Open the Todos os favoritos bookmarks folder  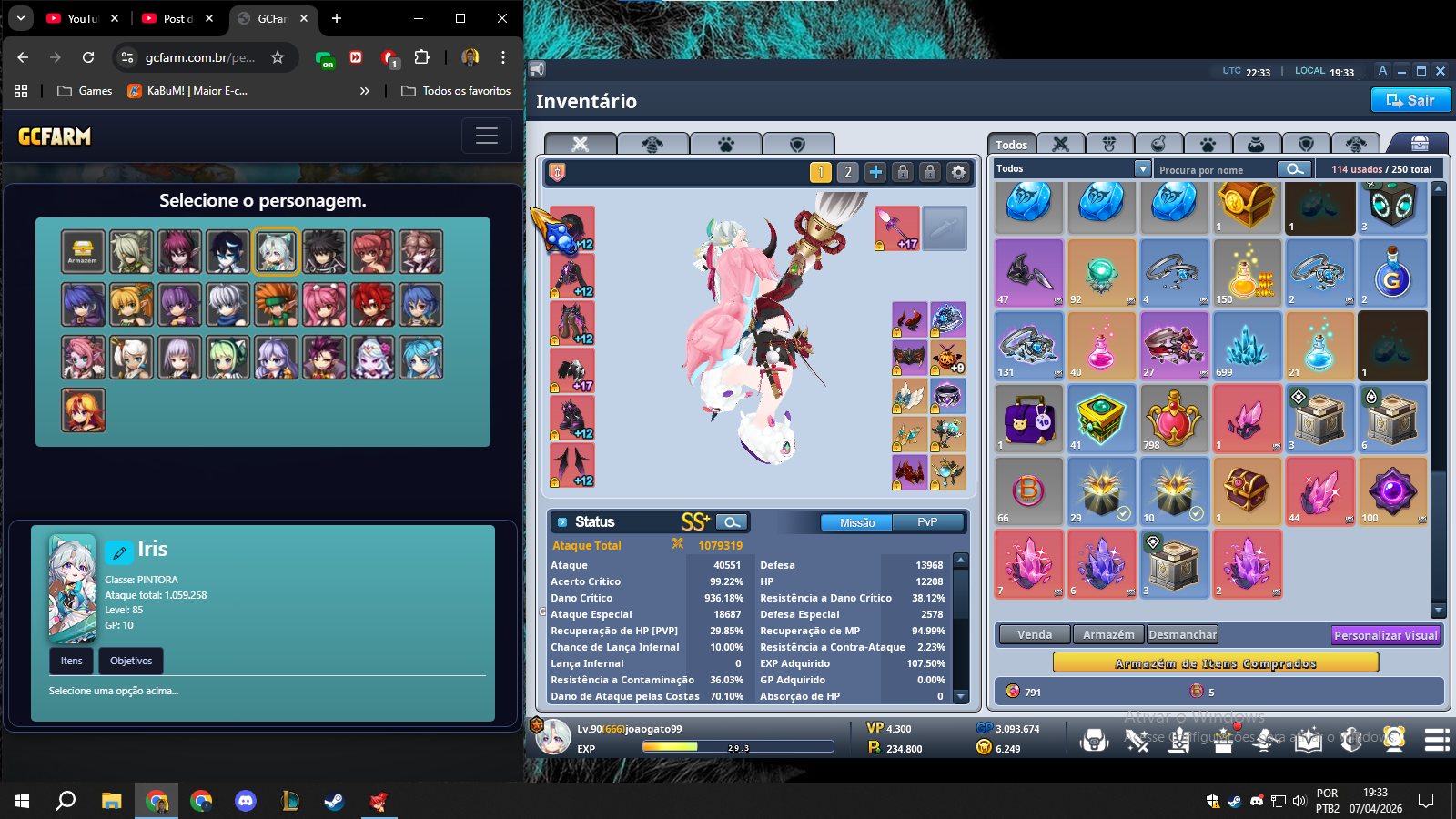[456, 91]
